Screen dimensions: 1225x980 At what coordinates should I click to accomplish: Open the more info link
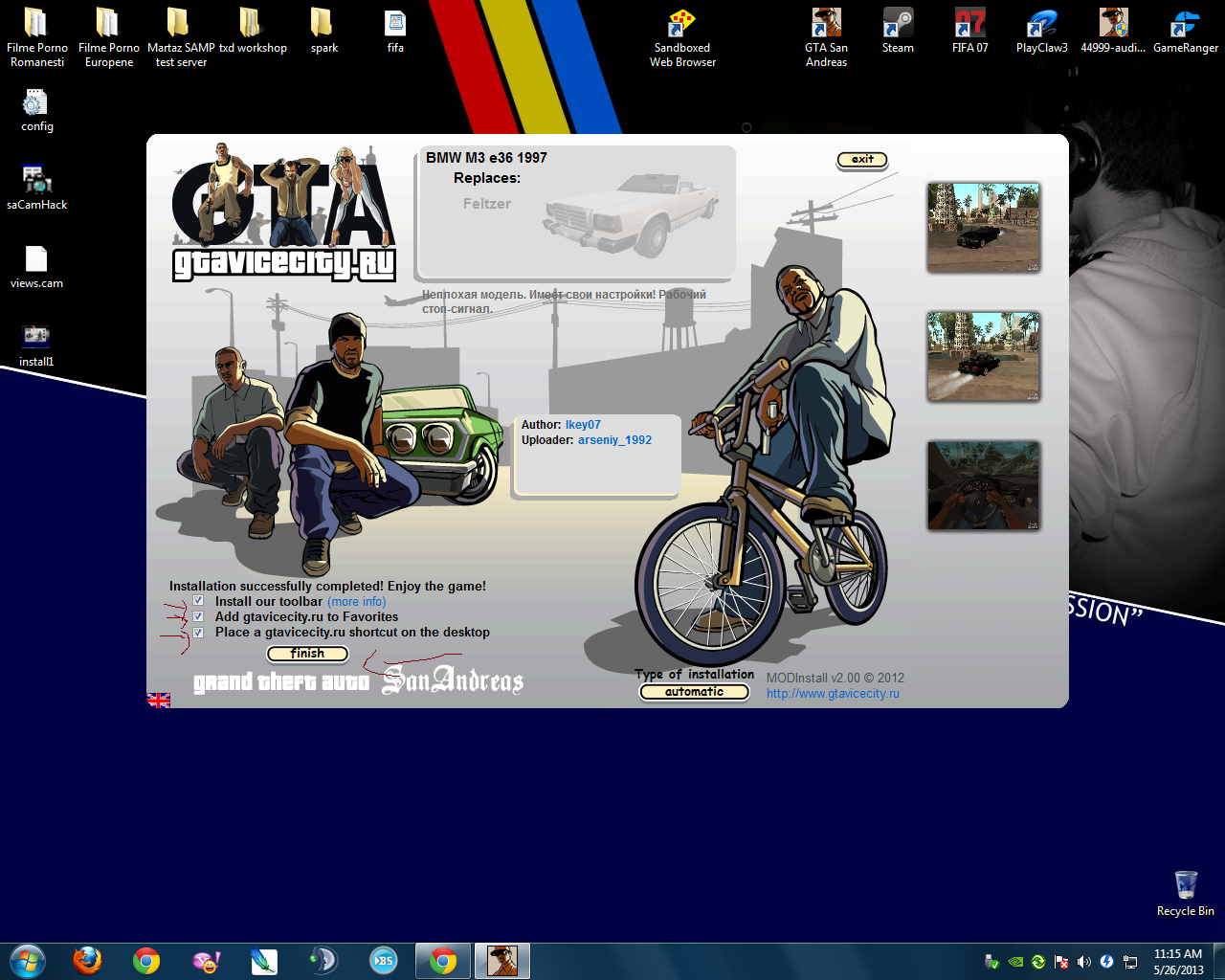point(357,602)
